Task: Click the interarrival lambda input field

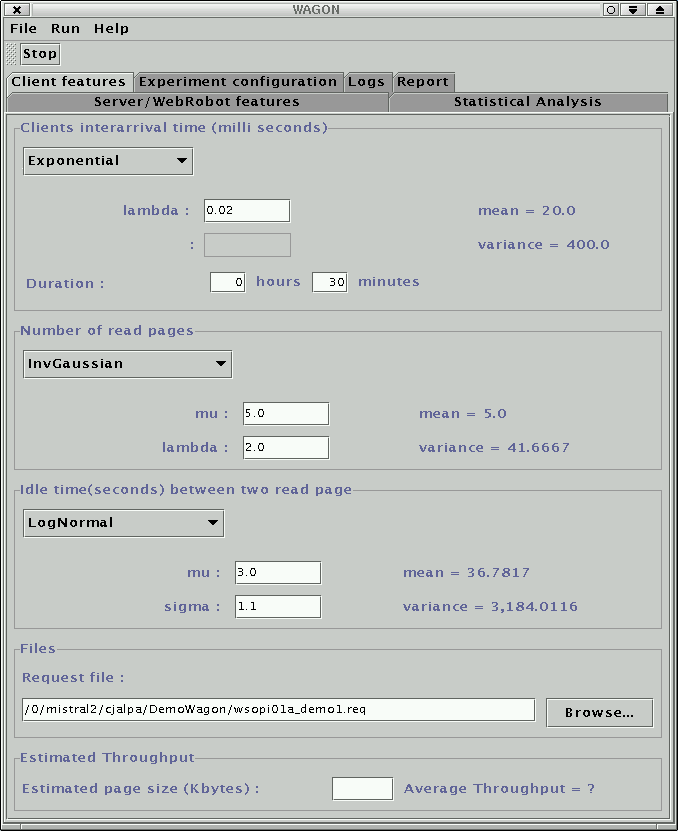Action: click(x=246, y=211)
